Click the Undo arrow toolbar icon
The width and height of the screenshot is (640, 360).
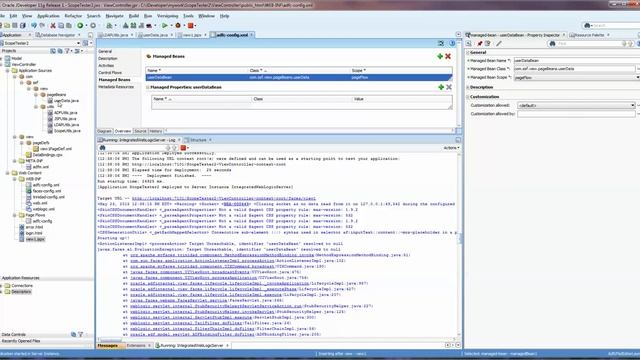point(34,25)
